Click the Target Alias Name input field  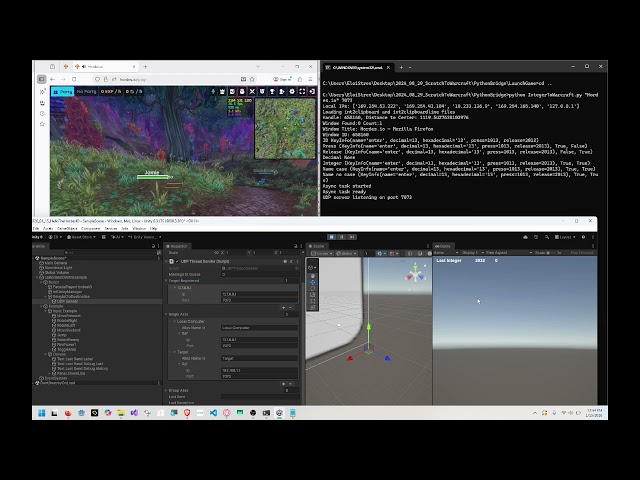[x=260, y=358]
